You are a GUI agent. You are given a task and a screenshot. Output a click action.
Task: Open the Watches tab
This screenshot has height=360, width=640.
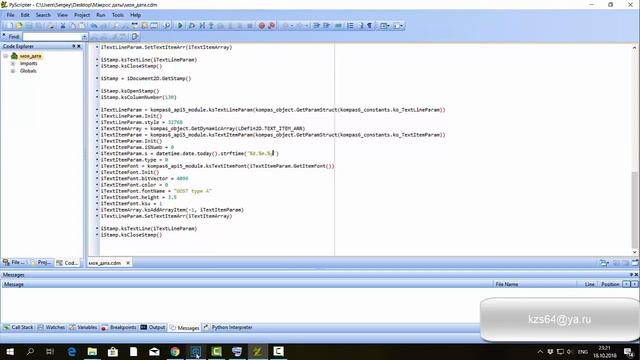[x=51, y=327]
